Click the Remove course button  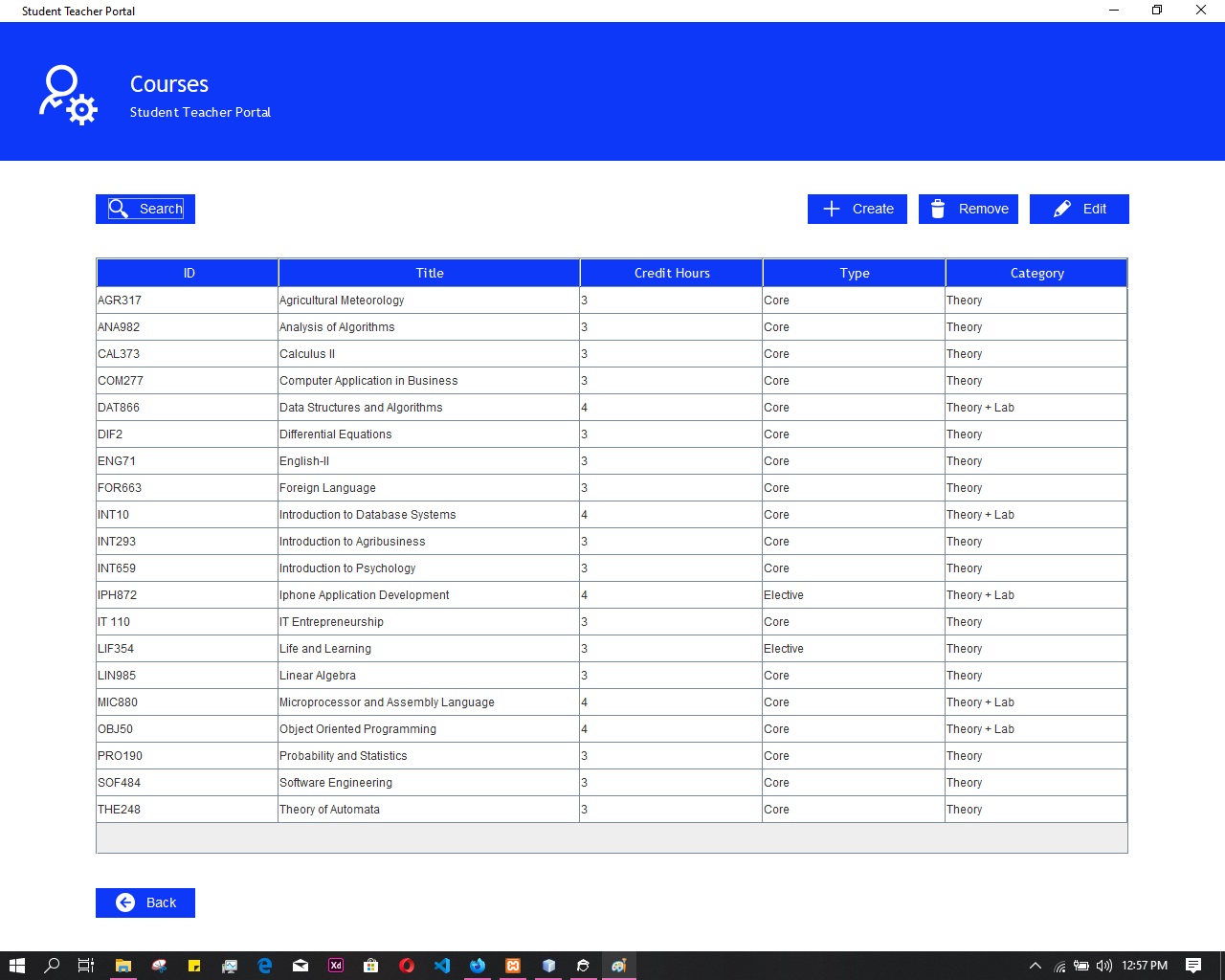969,209
